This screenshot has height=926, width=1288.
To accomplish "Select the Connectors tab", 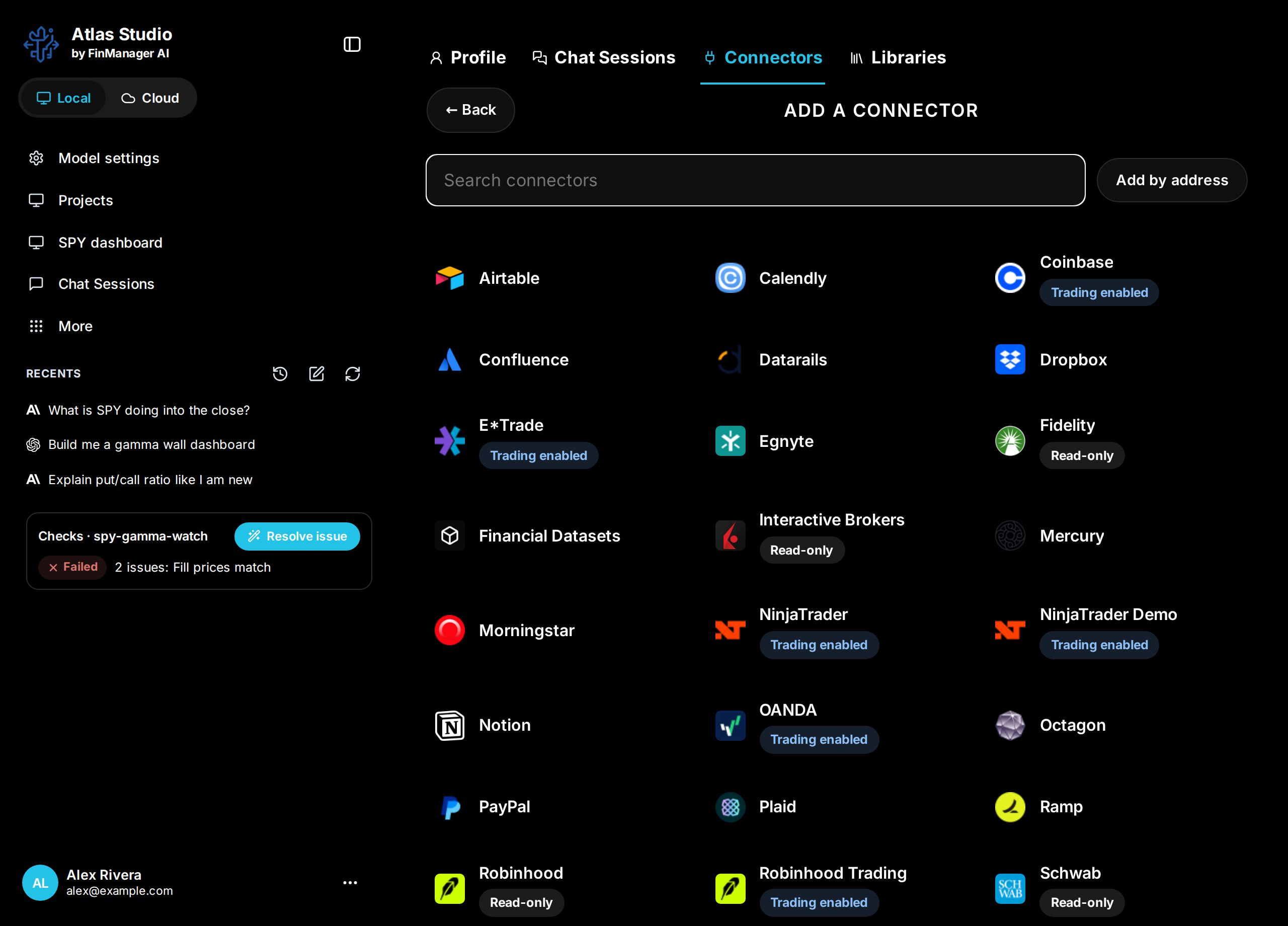I will point(763,57).
